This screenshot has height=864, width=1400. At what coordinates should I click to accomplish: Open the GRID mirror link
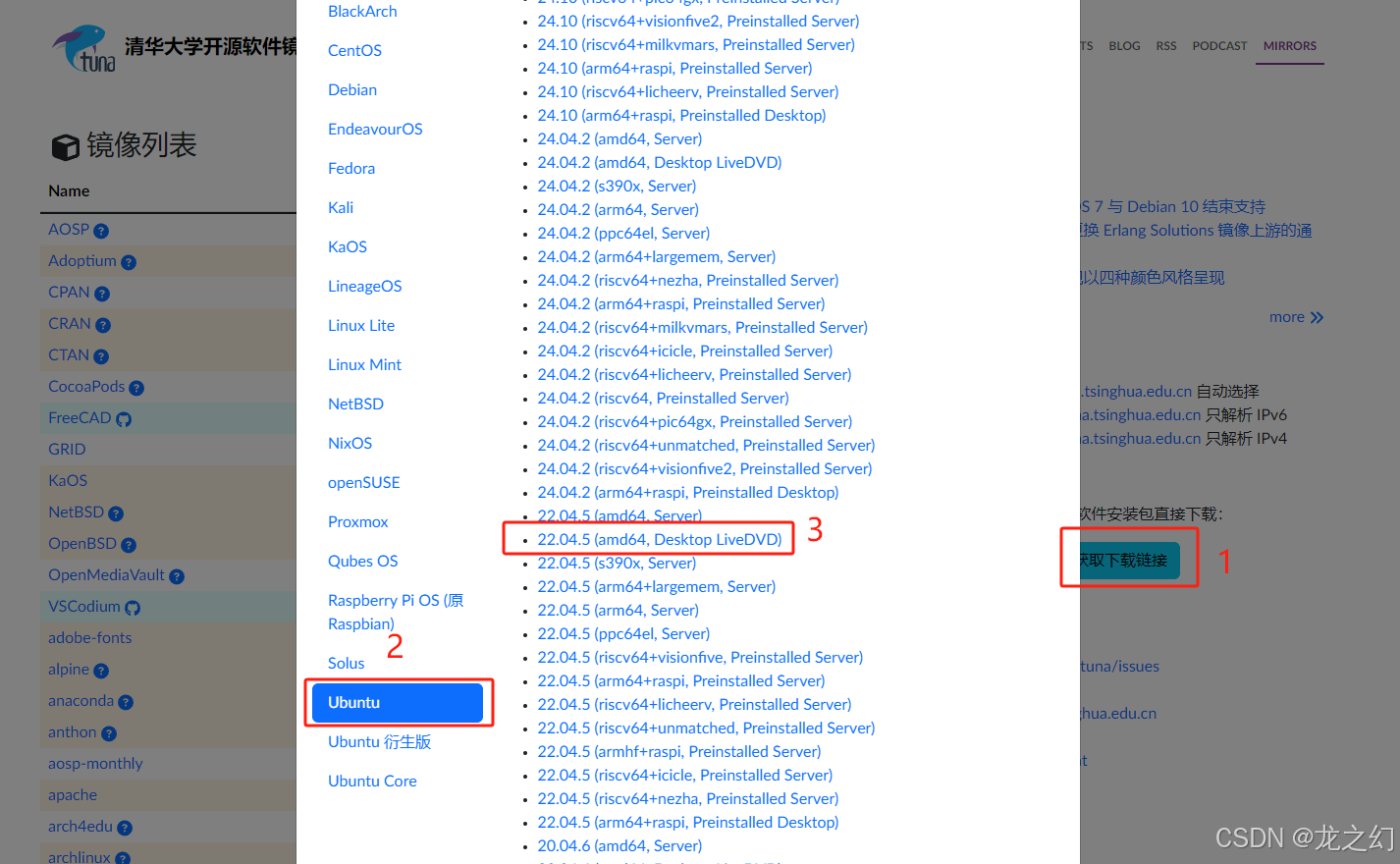click(67, 449)
